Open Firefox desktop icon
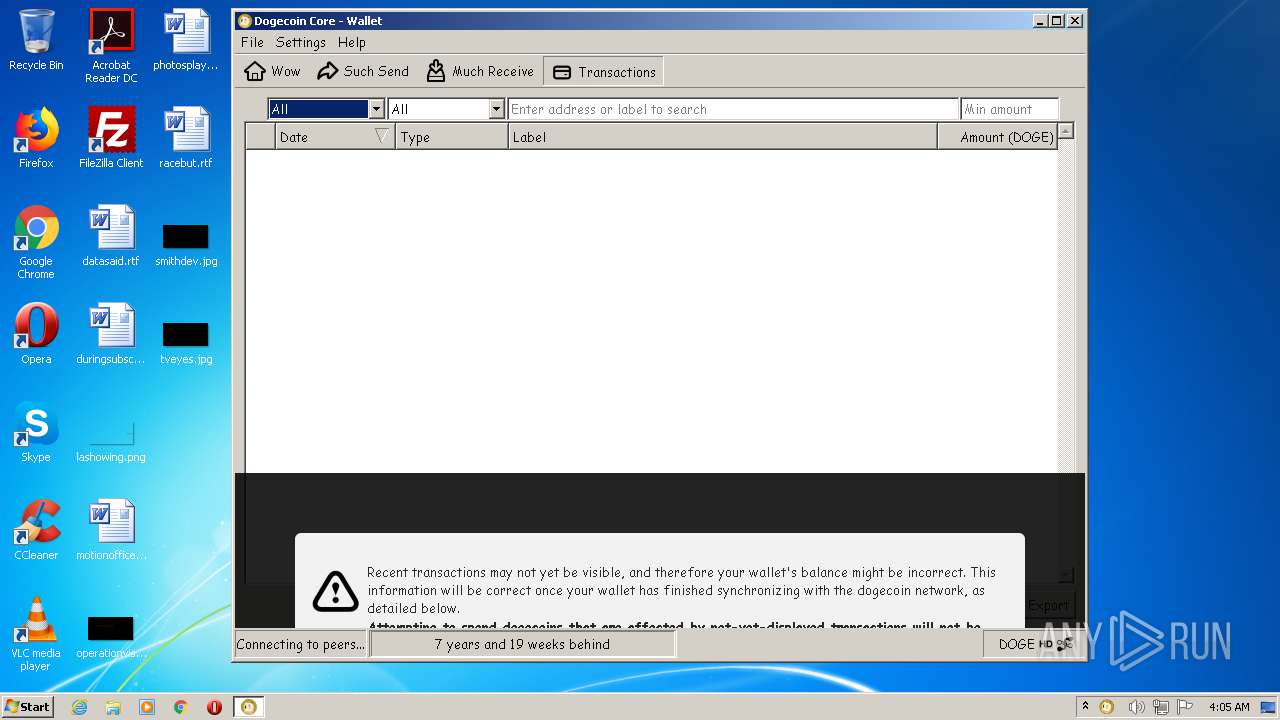Viewport: 1280px width, 720px height. [x=36, y=138]
